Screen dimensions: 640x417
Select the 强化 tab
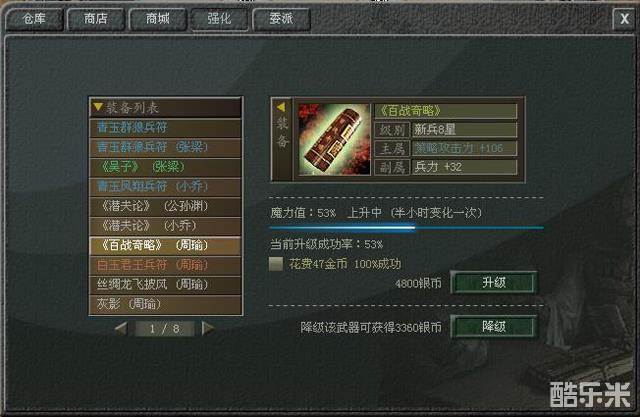(x=219, y=19)
